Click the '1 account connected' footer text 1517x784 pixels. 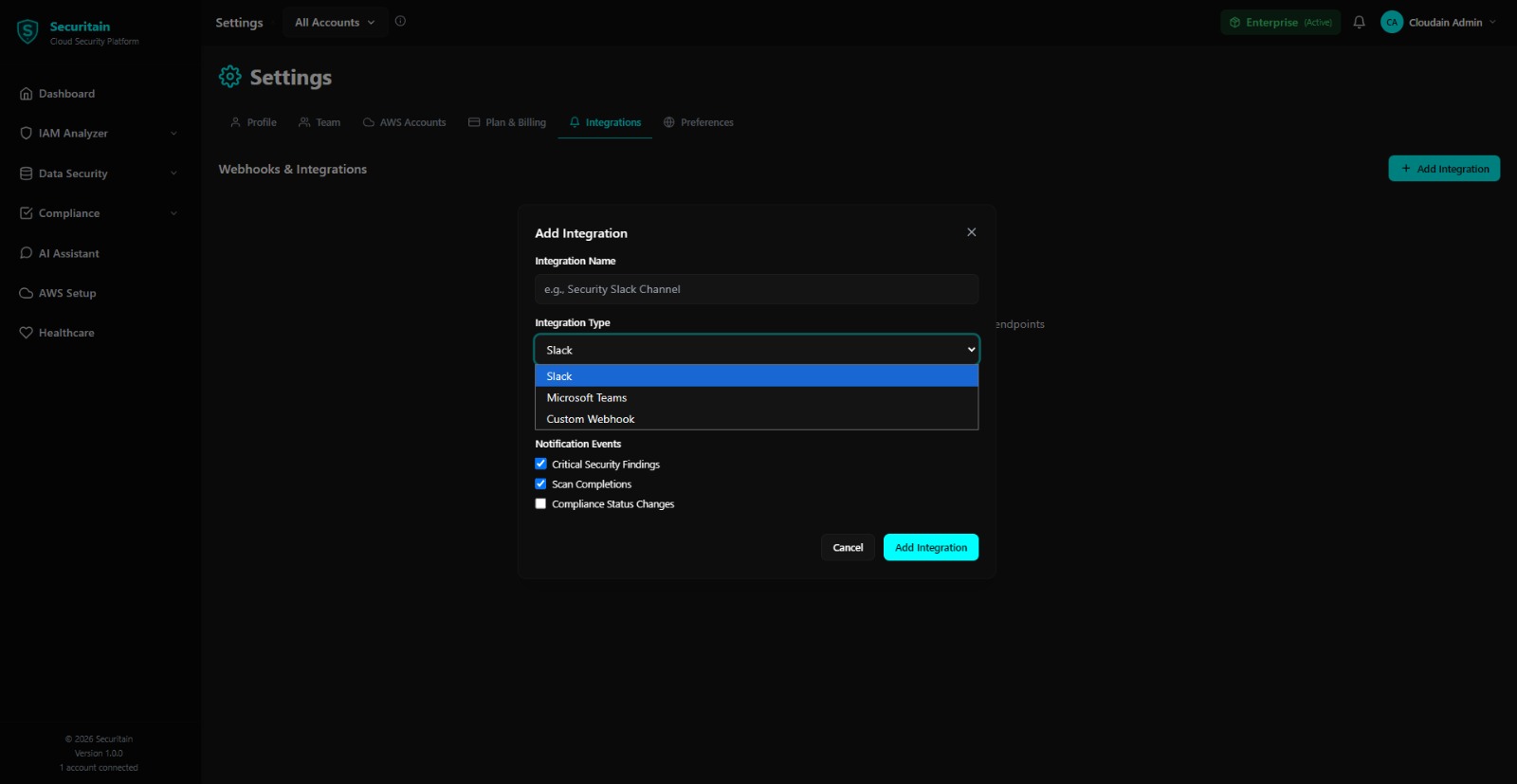pos(100,768)
